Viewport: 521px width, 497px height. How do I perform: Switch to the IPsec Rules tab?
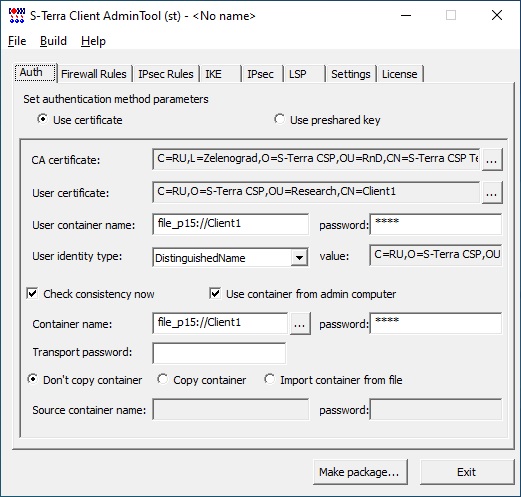(x=166, y=74)
